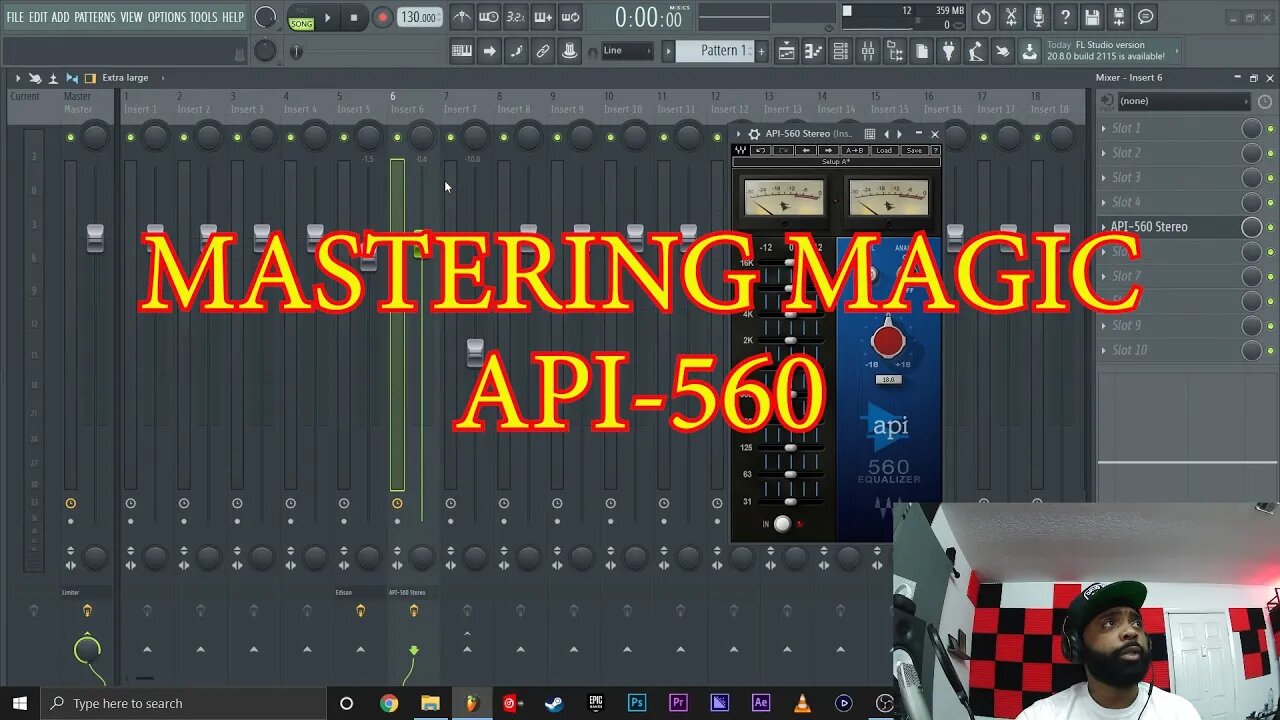Open the ADD menu
Viewport: 1280px width, 720px height.
61,17
